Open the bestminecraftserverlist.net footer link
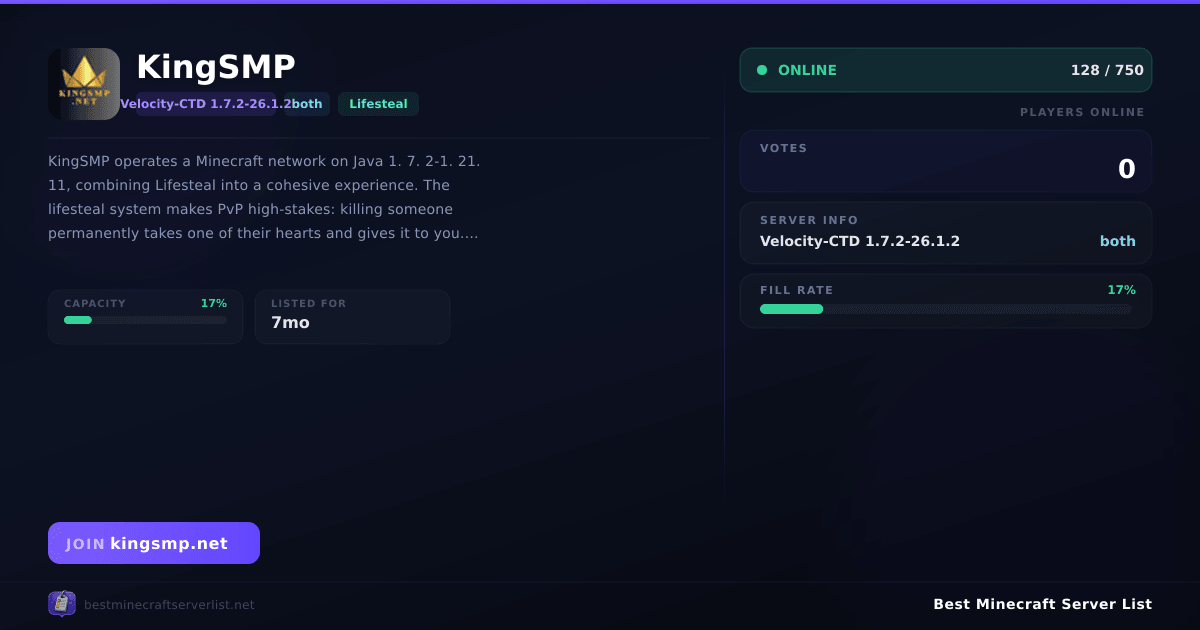Viewport: 1200px width, 630px height. click(169, 605)
